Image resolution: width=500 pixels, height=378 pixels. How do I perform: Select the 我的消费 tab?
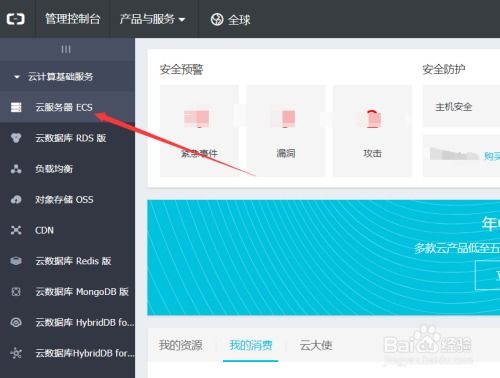pyautogui.click(x=251, y=345)
